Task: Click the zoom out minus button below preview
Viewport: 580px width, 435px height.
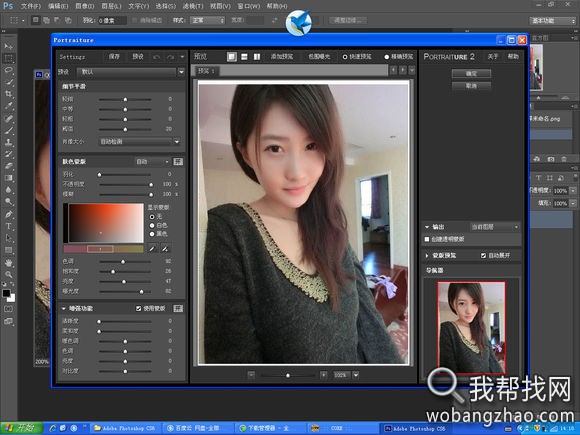Action: pos(251,375)
